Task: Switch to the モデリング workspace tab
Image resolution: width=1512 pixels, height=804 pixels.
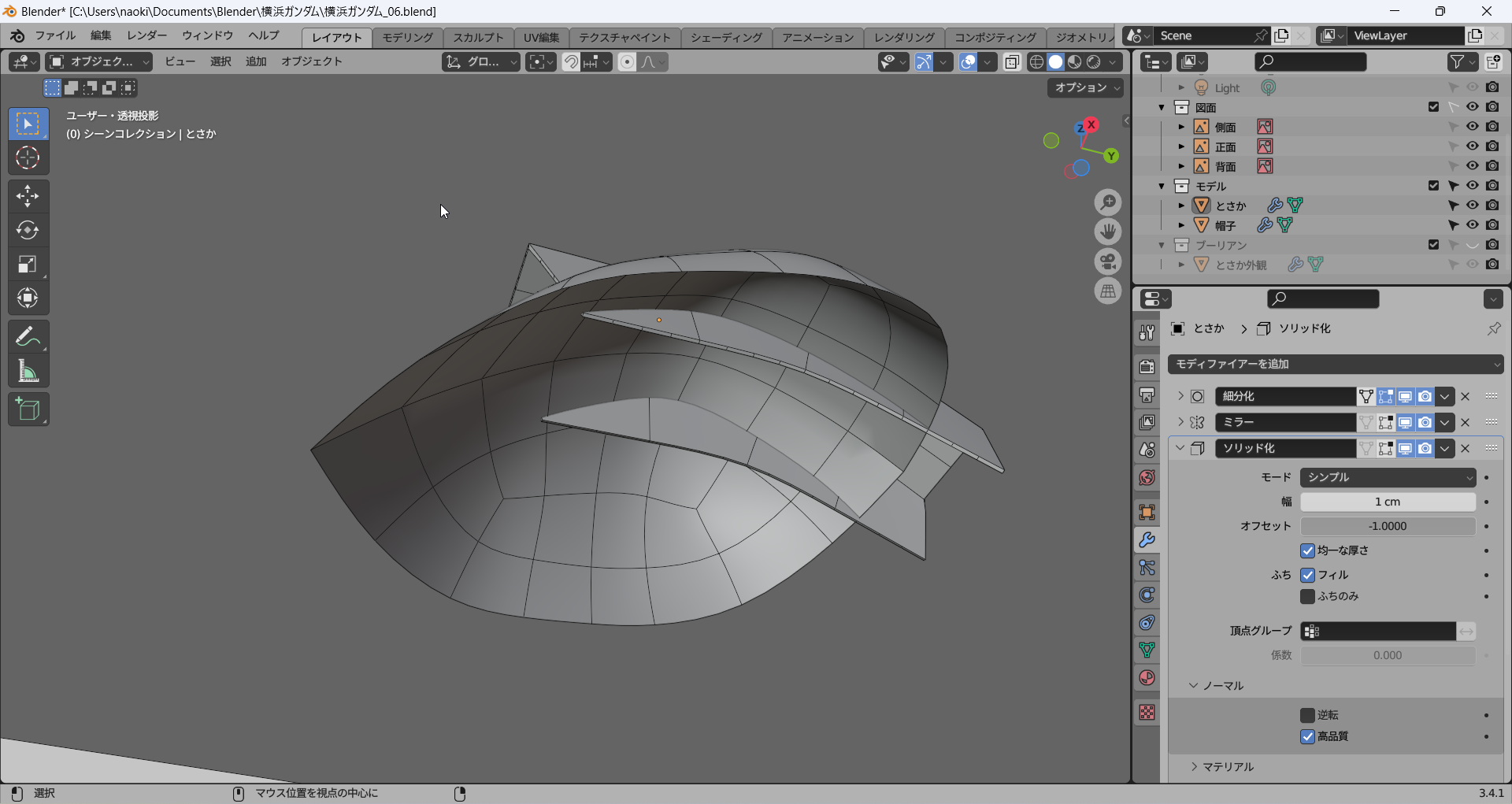Action: (x=407, y=37)
